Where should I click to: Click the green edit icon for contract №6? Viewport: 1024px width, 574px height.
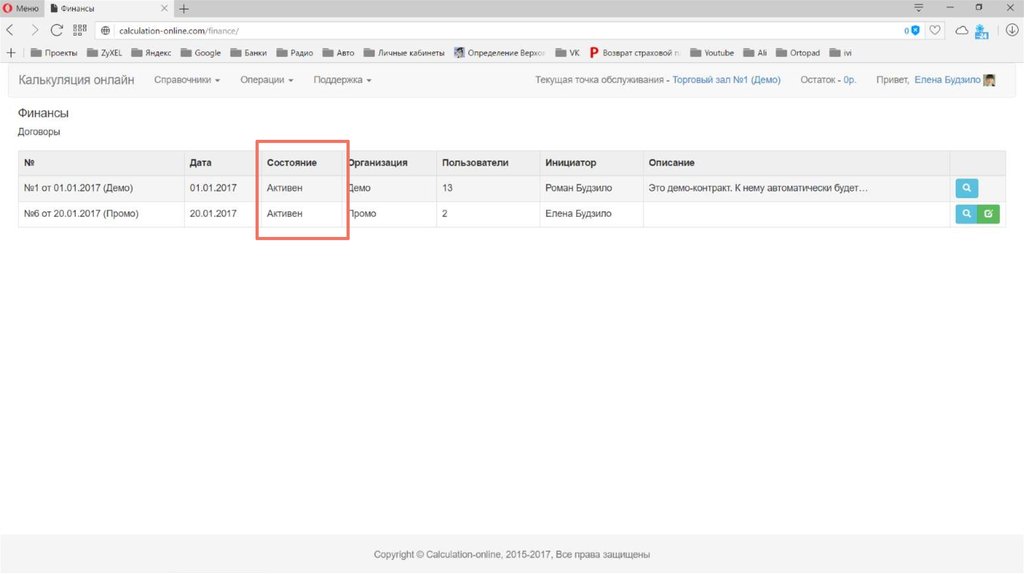click(988, 213)
